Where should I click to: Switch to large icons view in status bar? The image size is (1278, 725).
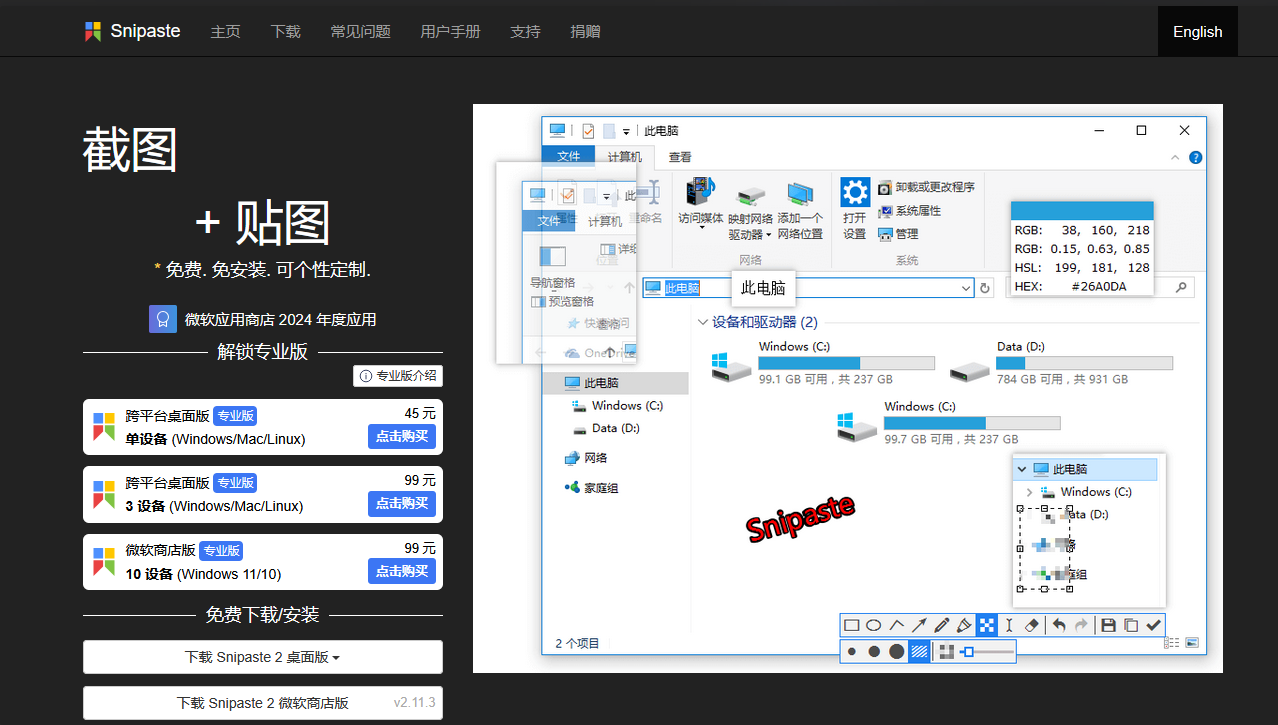(1191, 643)
